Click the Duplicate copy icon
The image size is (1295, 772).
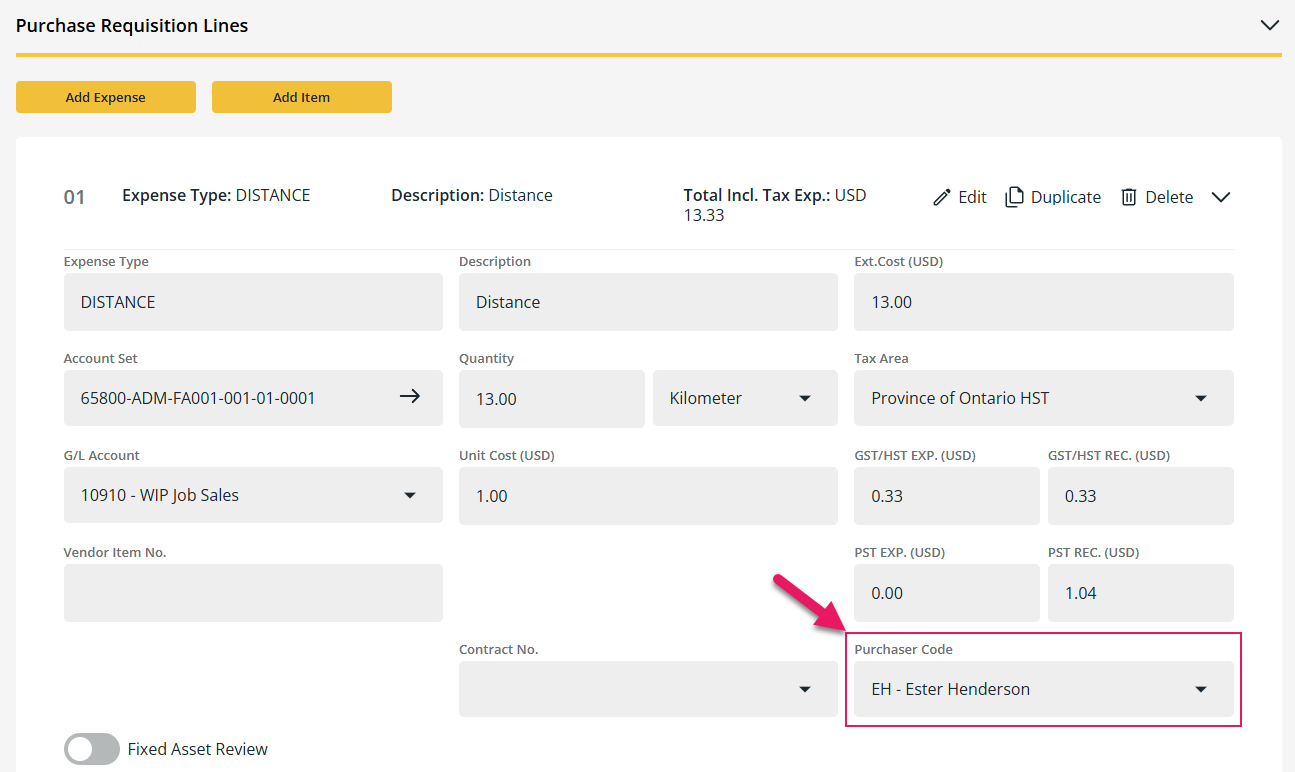1014,196
